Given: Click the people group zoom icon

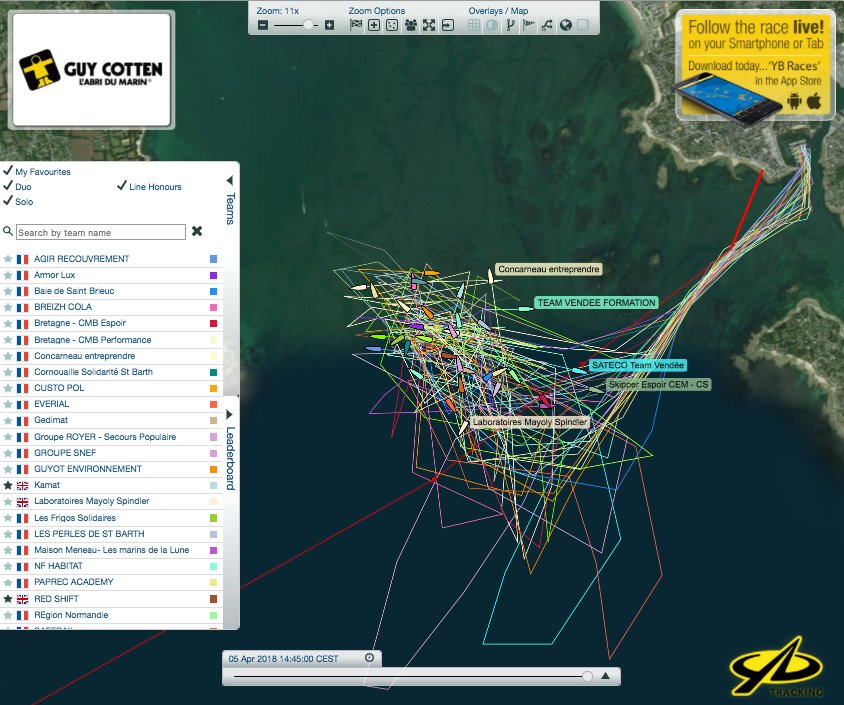Looking at the screenshot, I should [x=411, y=25].
